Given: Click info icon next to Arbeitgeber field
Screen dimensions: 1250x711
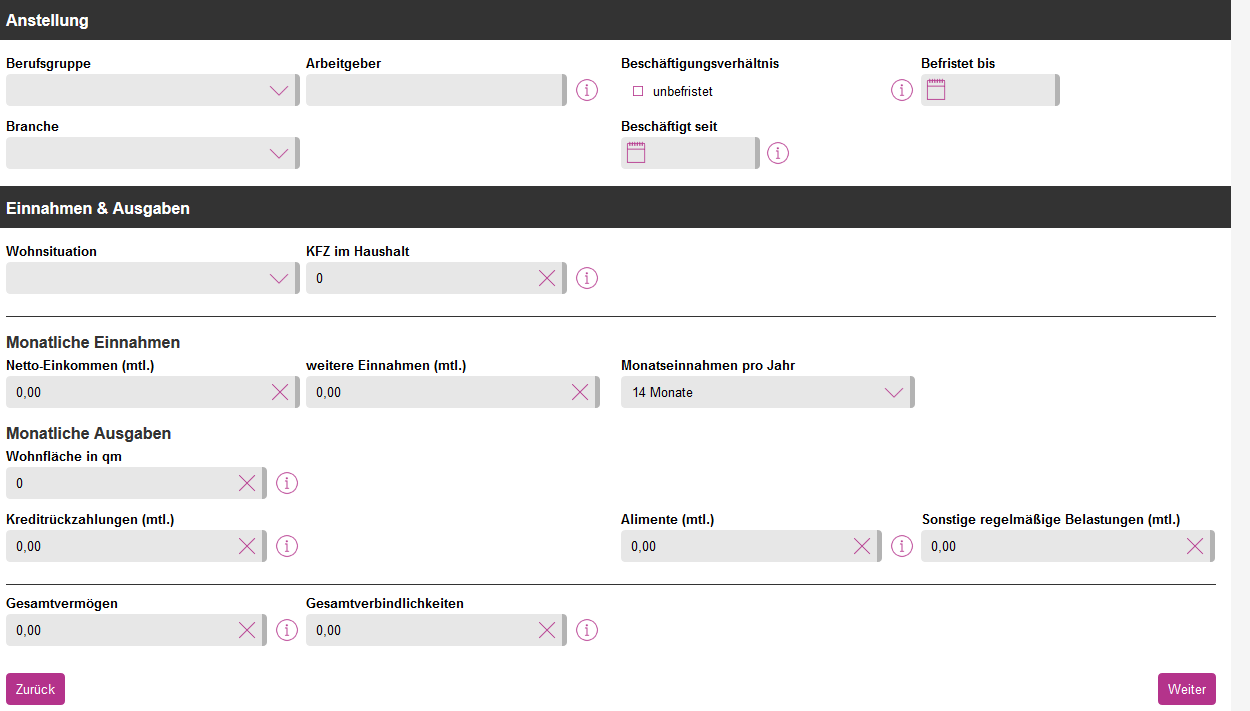Looking at the screenshot, I should [587, 90].
